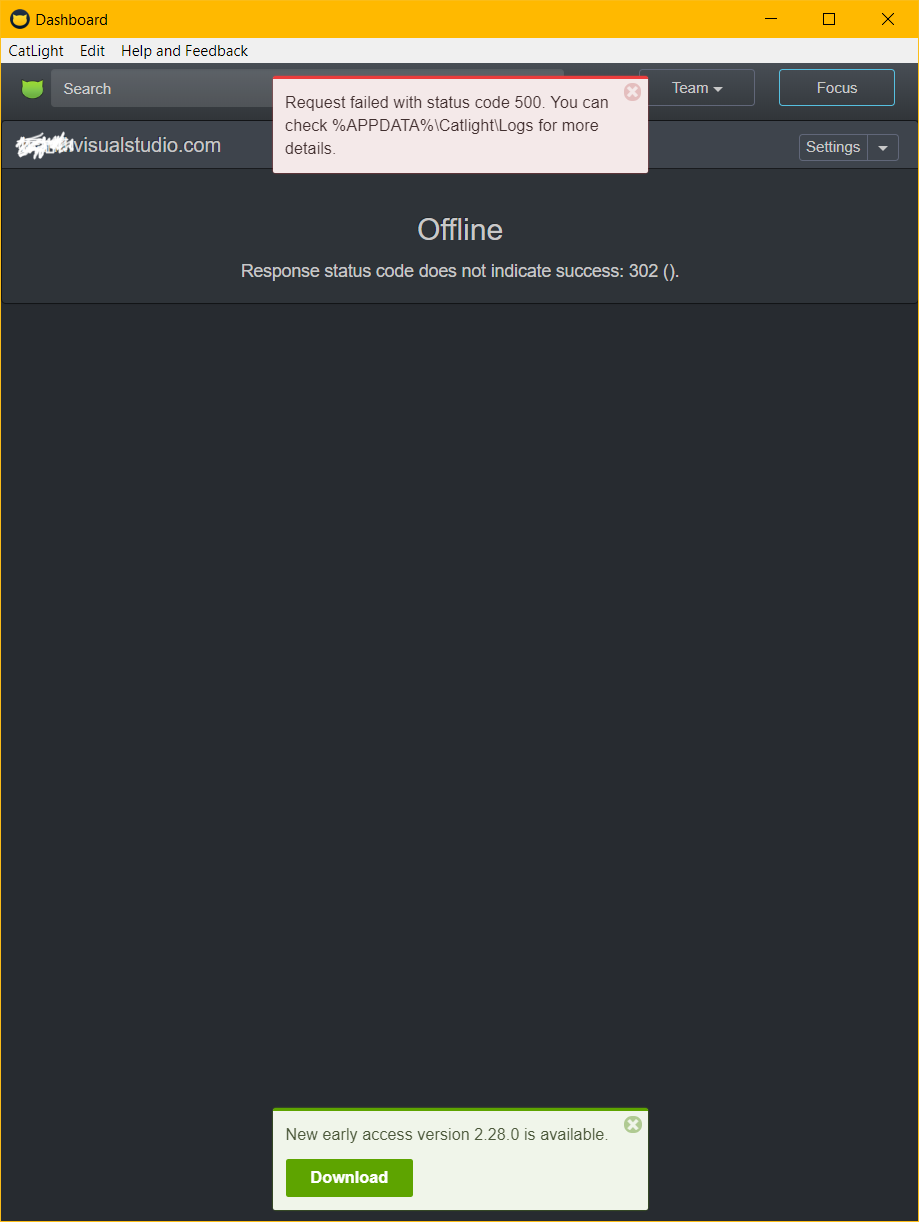
Task: Switch to Focus view
Action: tap(837, 88)
